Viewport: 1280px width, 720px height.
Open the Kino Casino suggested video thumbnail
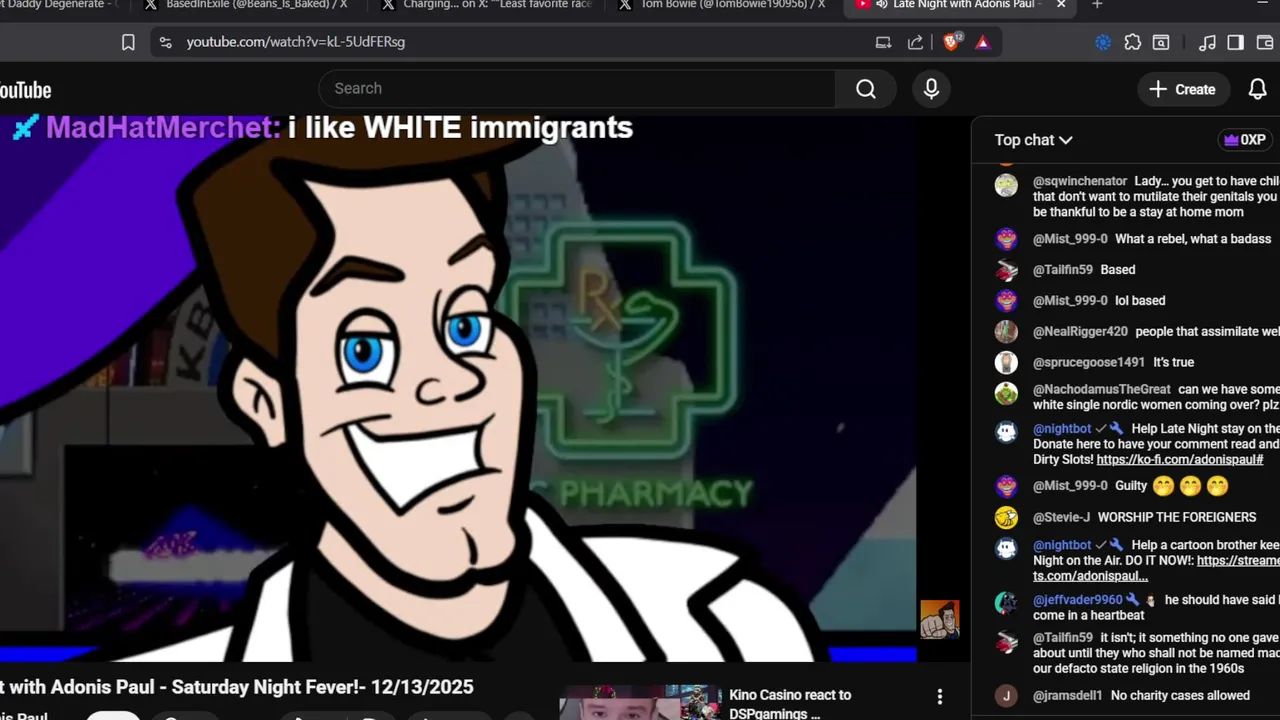coord(640,702)
